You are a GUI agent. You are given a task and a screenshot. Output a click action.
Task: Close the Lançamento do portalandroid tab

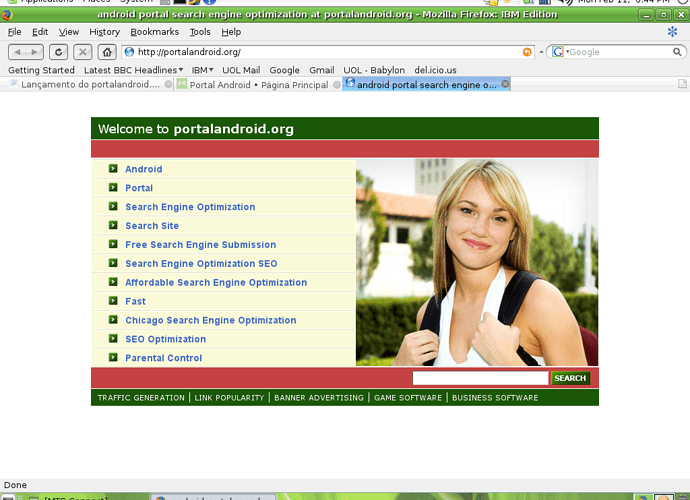coord(168,84)
